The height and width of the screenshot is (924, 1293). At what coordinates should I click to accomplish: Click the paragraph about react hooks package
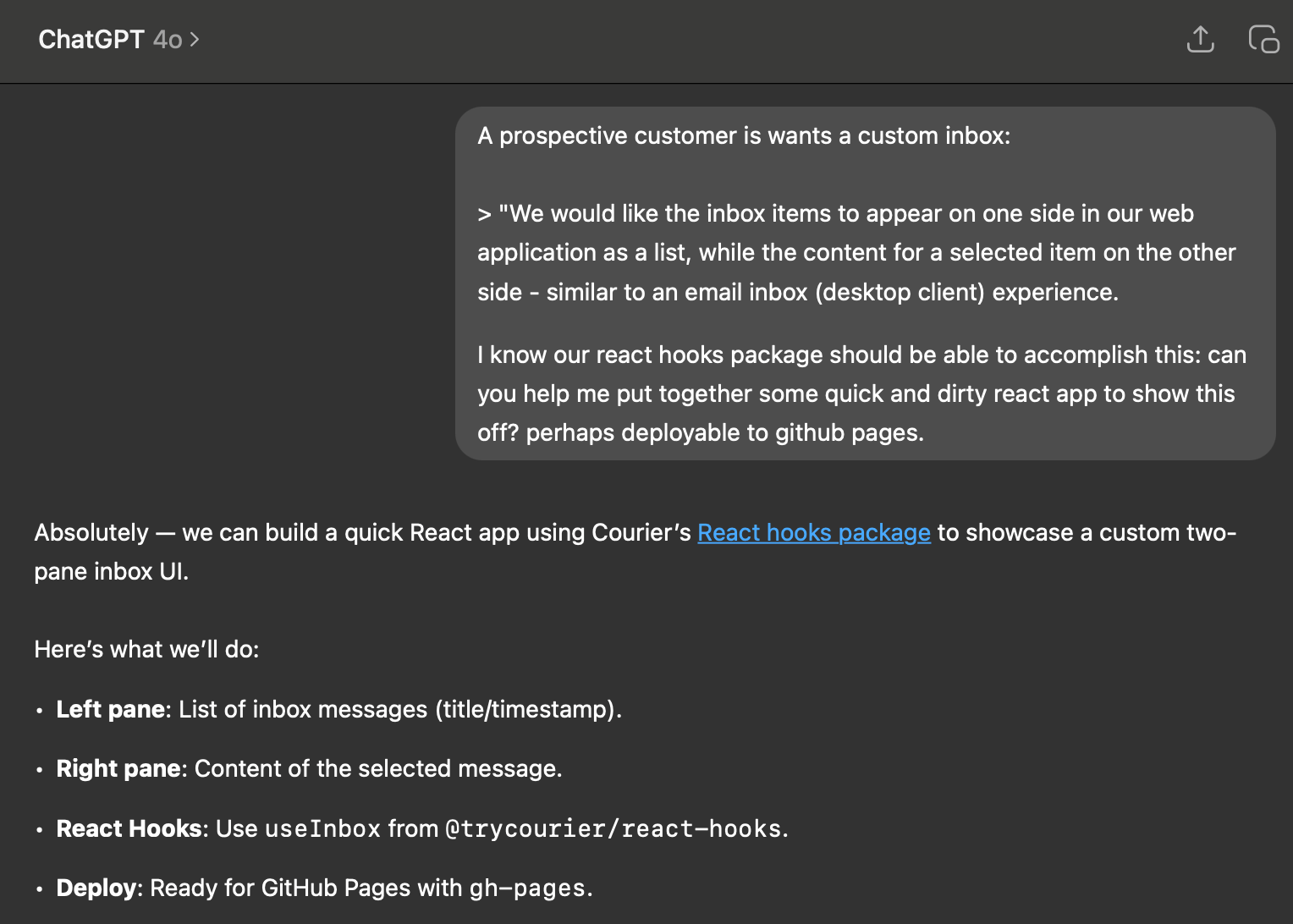tap(861, 393)
